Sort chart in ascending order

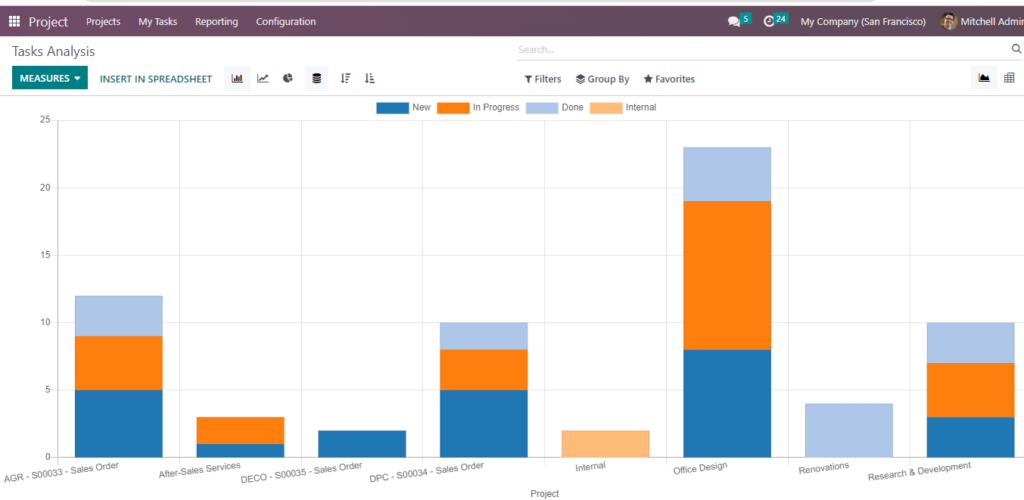point(370,78)
